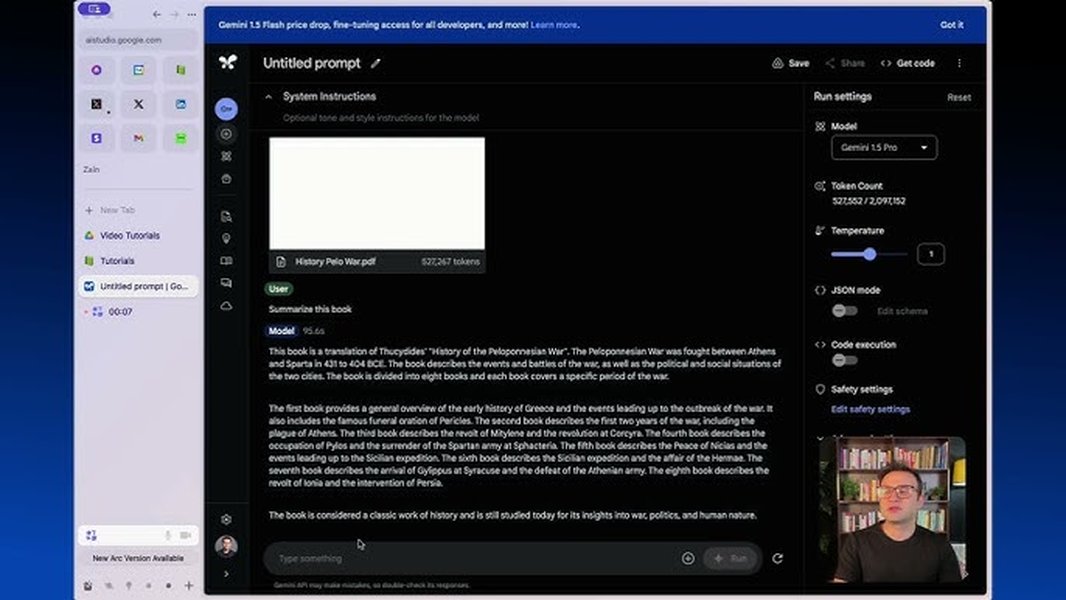Go back with the Arc back arrow

coord(157,14)
